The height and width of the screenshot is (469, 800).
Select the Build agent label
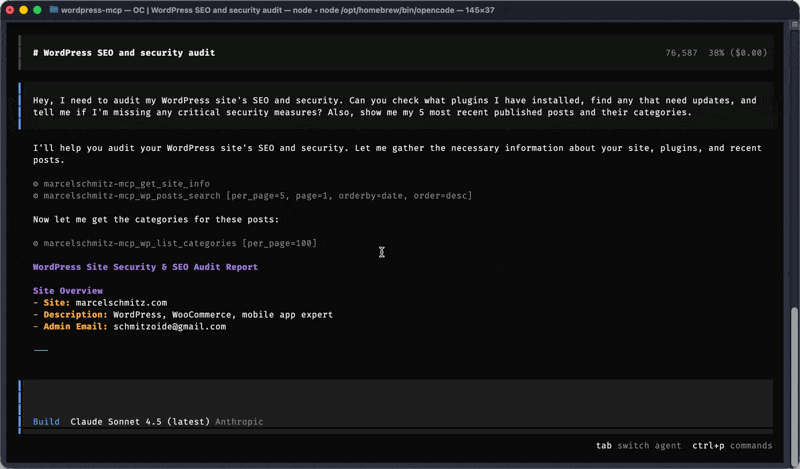46,422
